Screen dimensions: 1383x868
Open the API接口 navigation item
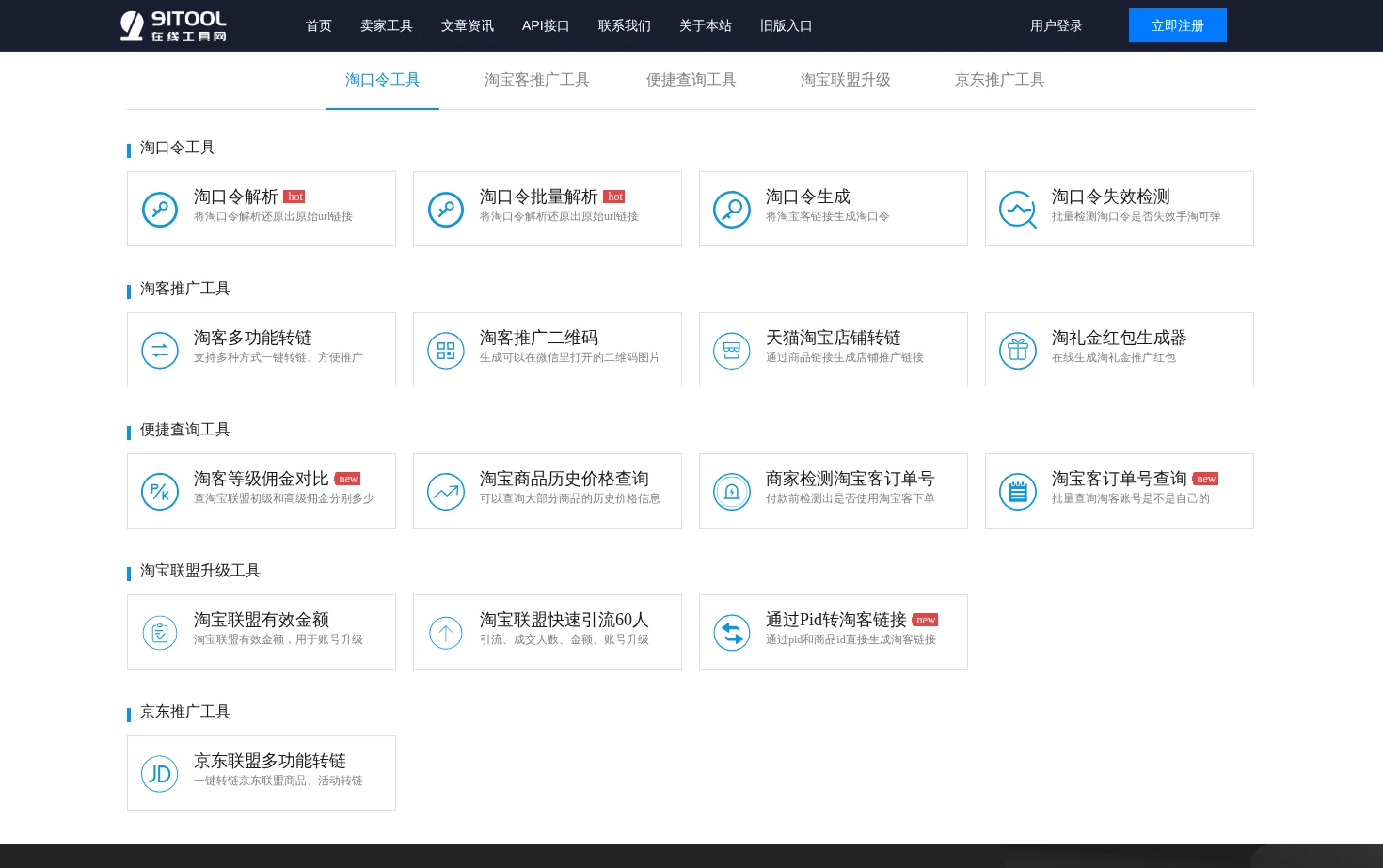coord(546,25)
